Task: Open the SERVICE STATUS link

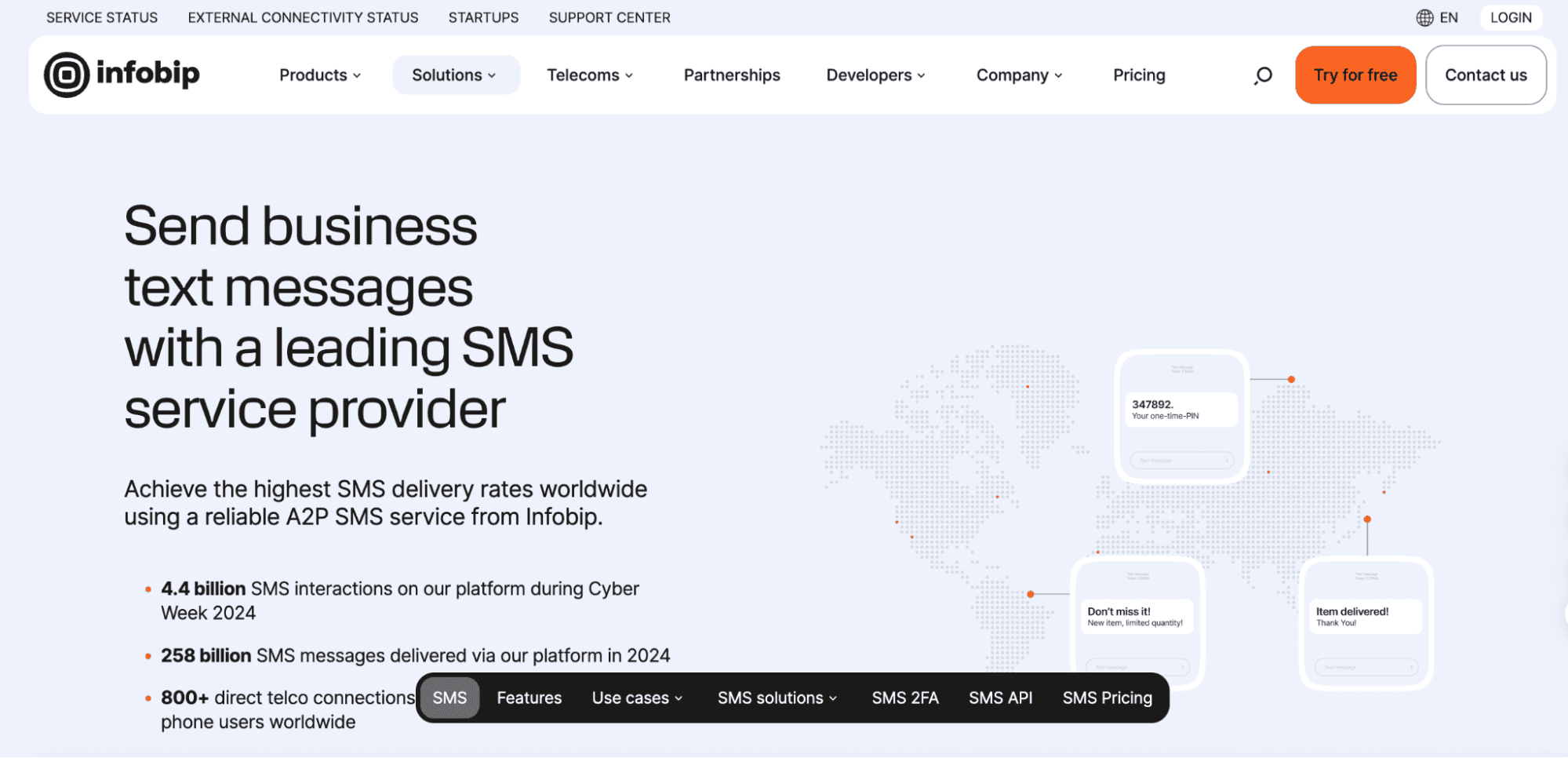Action: 102,17
